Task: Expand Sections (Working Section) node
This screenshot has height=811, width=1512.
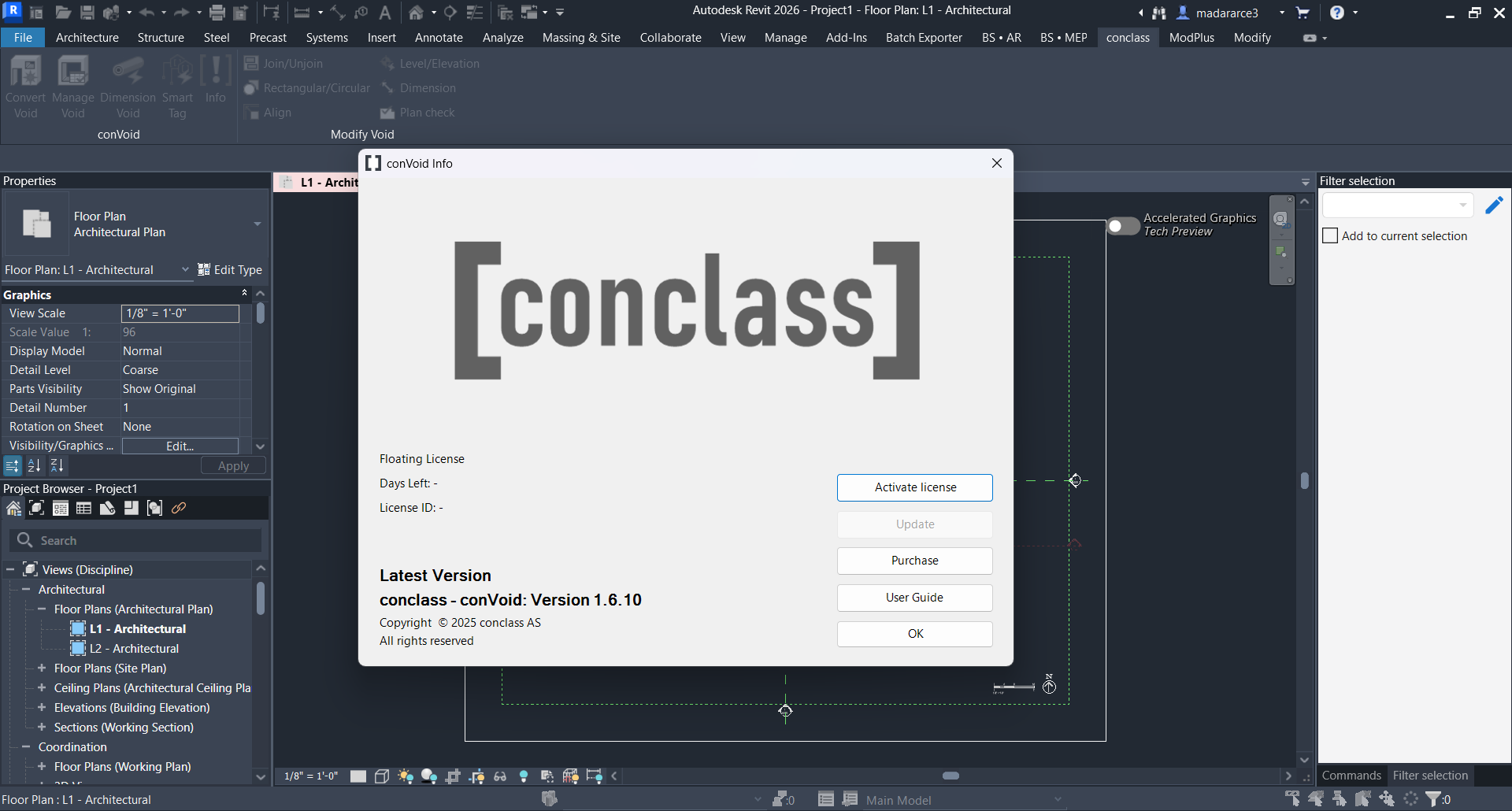Action: pyautogui.click(x=42, y=727)
